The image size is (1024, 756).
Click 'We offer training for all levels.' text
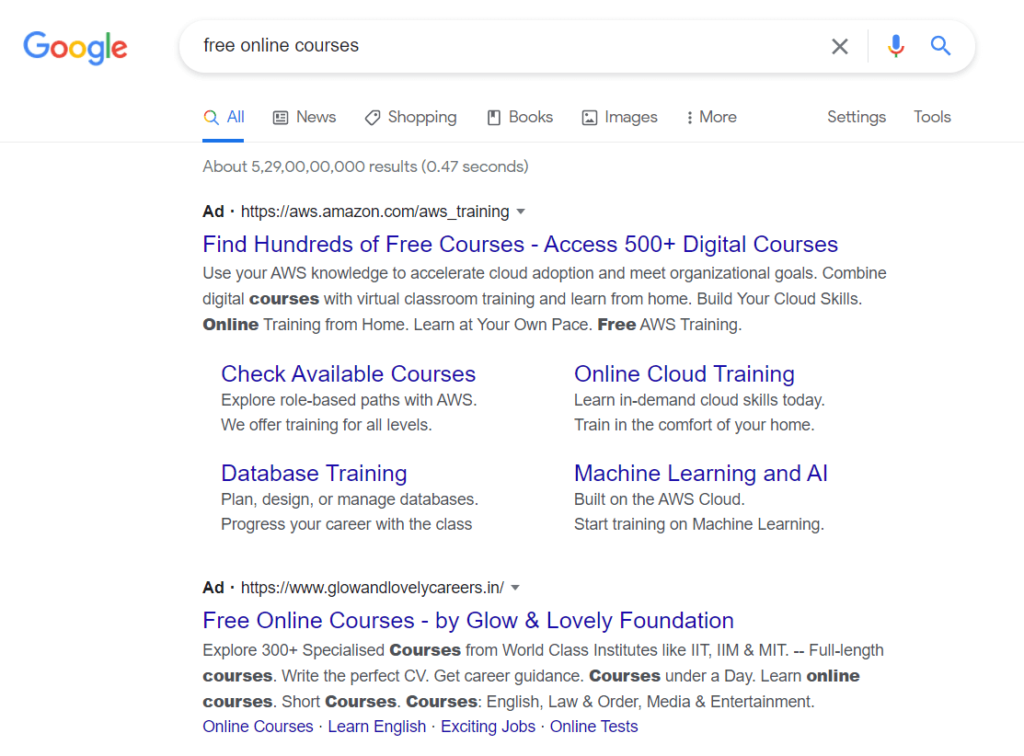click(327, 425)
